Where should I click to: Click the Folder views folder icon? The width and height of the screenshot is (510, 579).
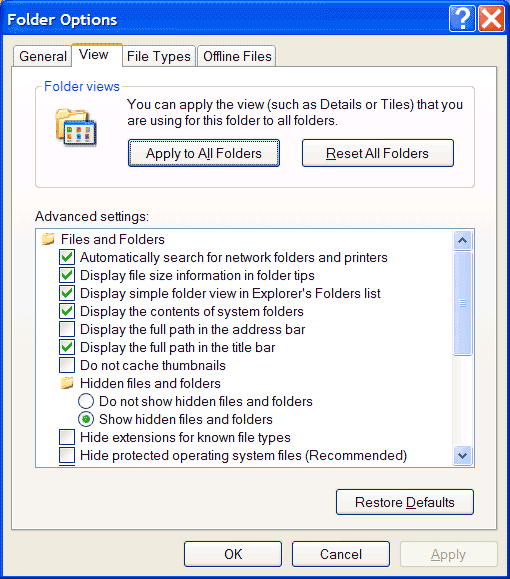pos(76,127)
